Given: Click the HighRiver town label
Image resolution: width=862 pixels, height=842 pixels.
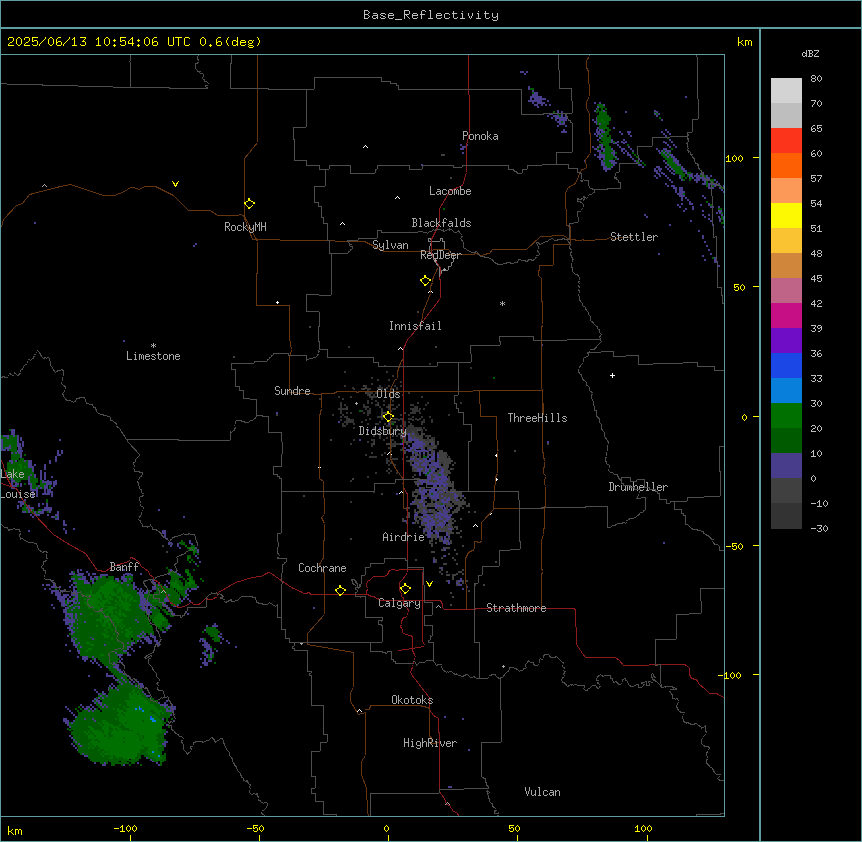Looking at the screenshot, I should coord(430,743).
